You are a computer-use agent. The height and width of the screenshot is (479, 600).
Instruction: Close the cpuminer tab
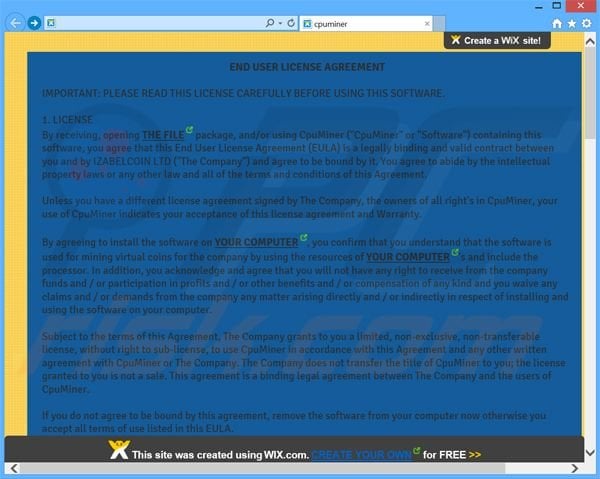(x=427, y=24)
